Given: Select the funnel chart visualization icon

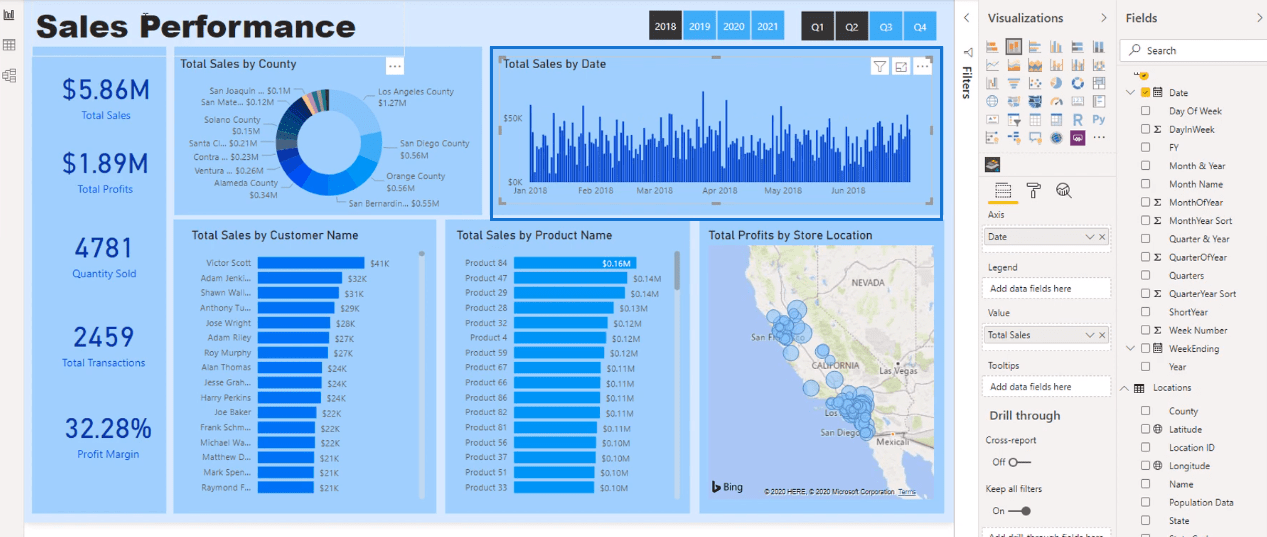Looking at the screenshot, I should [x=1010, y=83].
